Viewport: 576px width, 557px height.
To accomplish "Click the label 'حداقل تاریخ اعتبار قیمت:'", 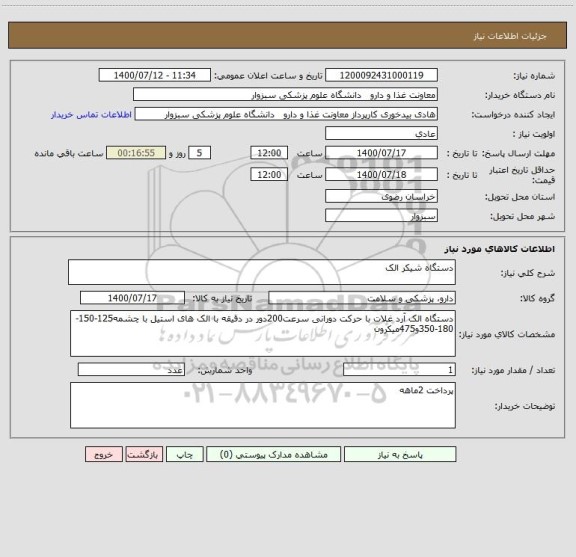I will [522, 175].
